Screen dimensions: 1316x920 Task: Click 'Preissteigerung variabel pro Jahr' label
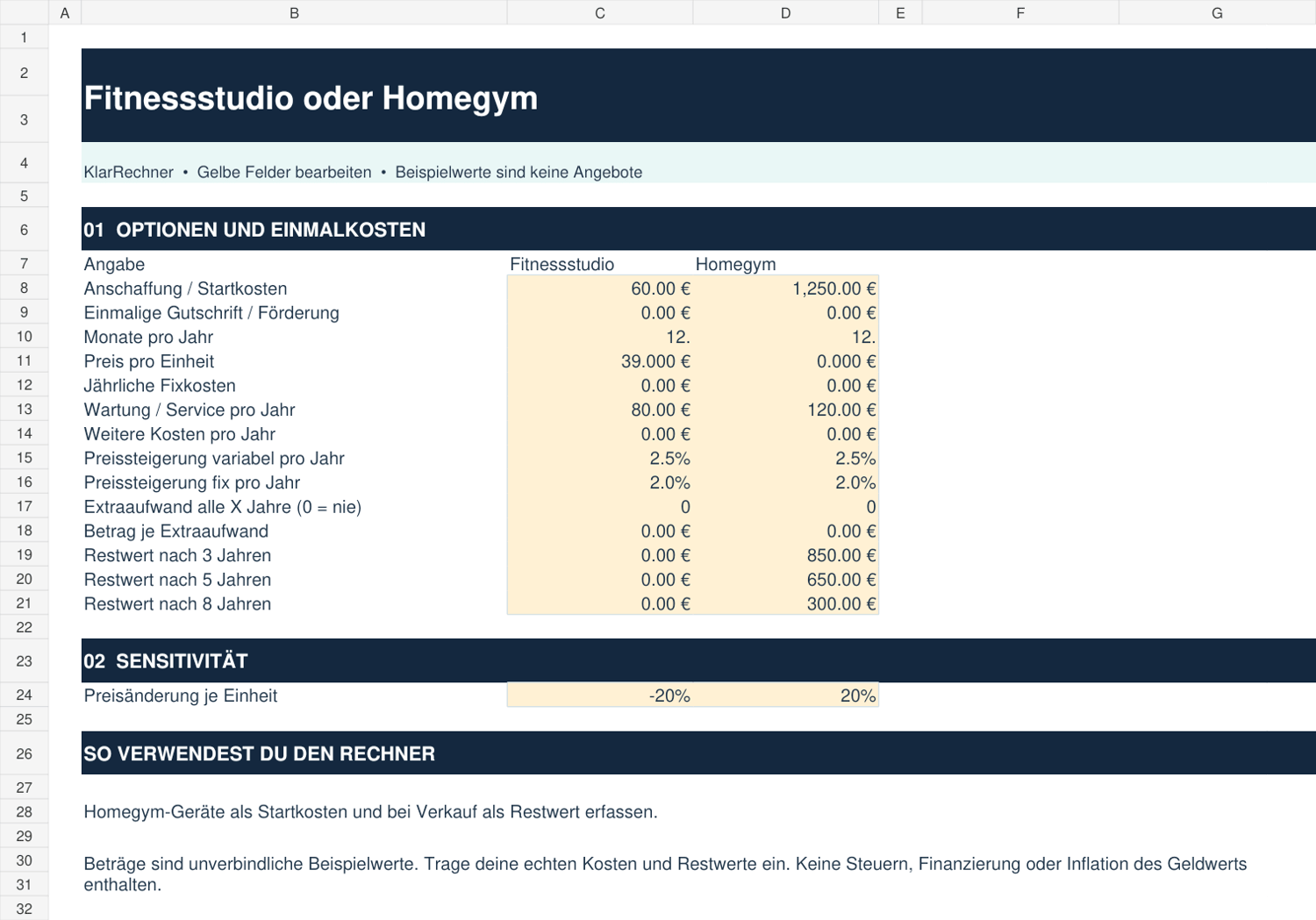pos(214,458)
